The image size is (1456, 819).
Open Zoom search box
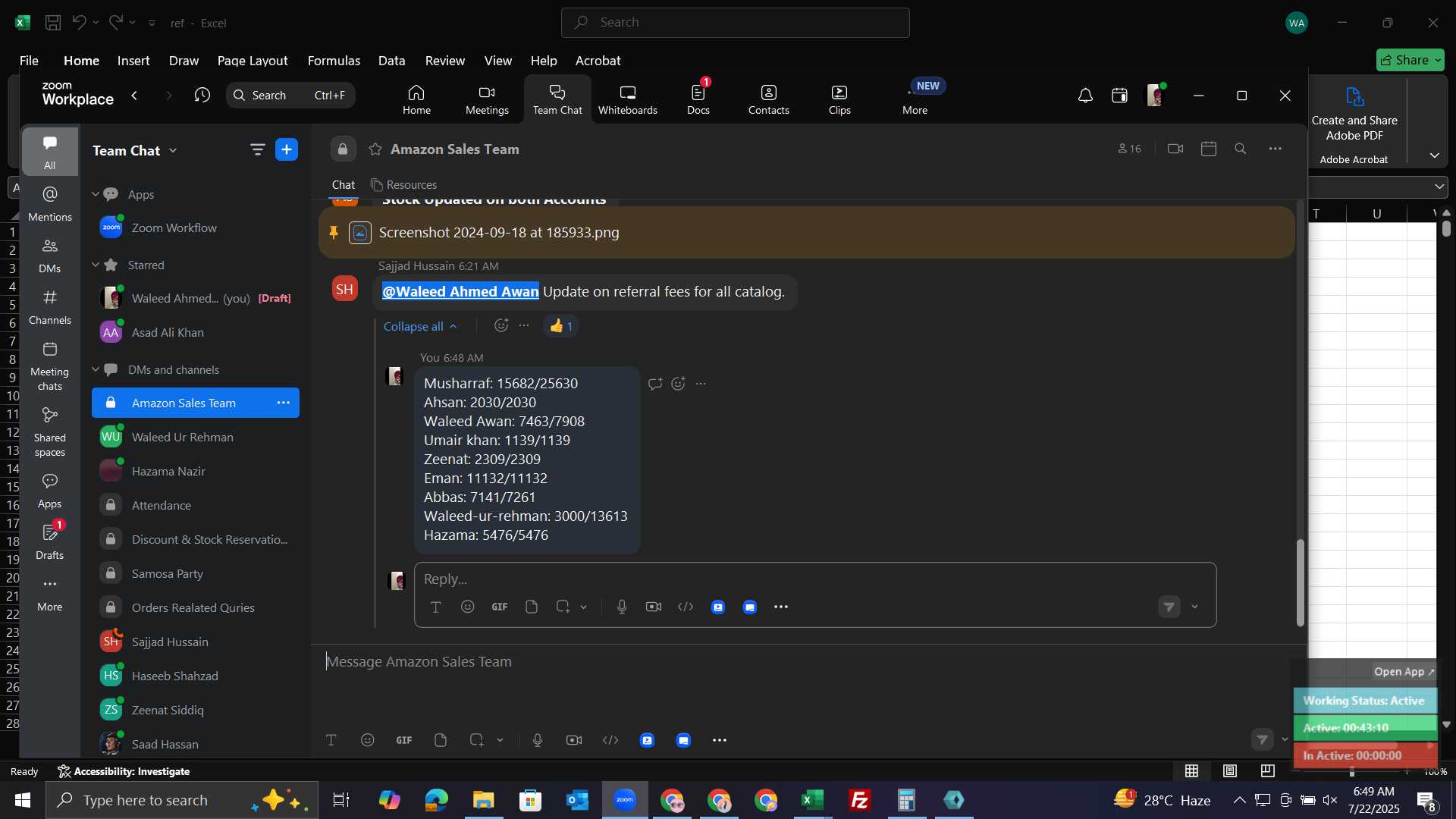tap(290, 96)
